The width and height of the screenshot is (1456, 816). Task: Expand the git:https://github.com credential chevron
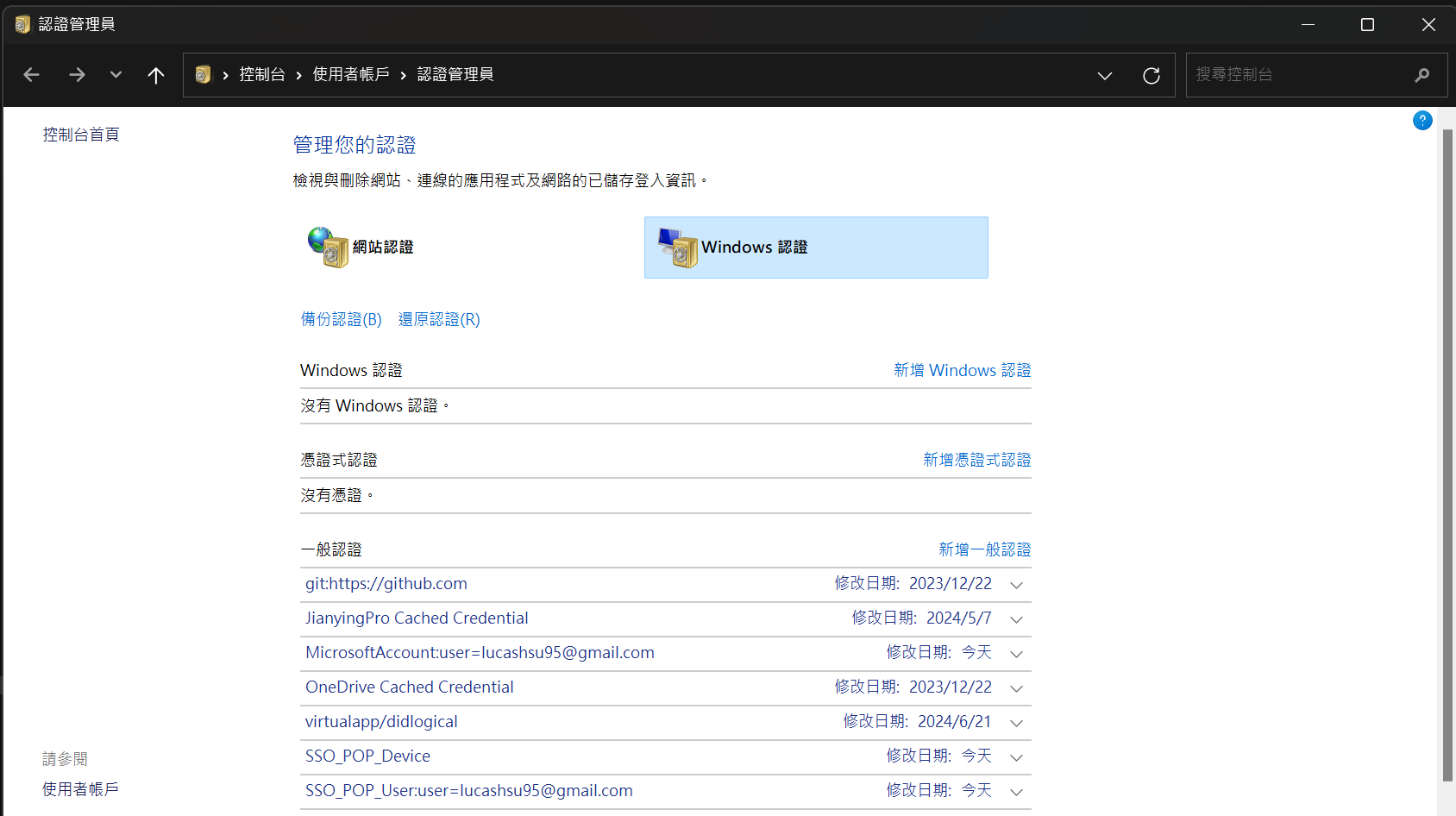point(1017,585)
